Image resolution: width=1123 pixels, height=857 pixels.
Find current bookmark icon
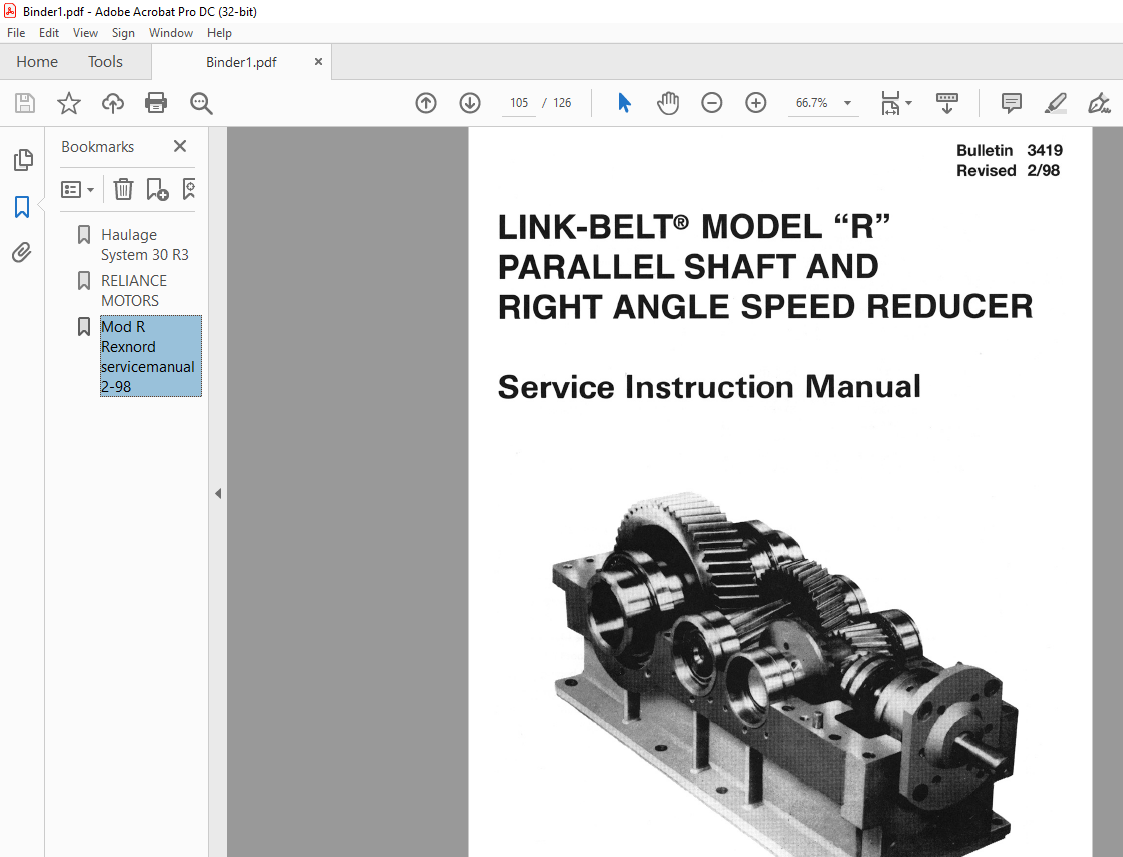(189, 189)
